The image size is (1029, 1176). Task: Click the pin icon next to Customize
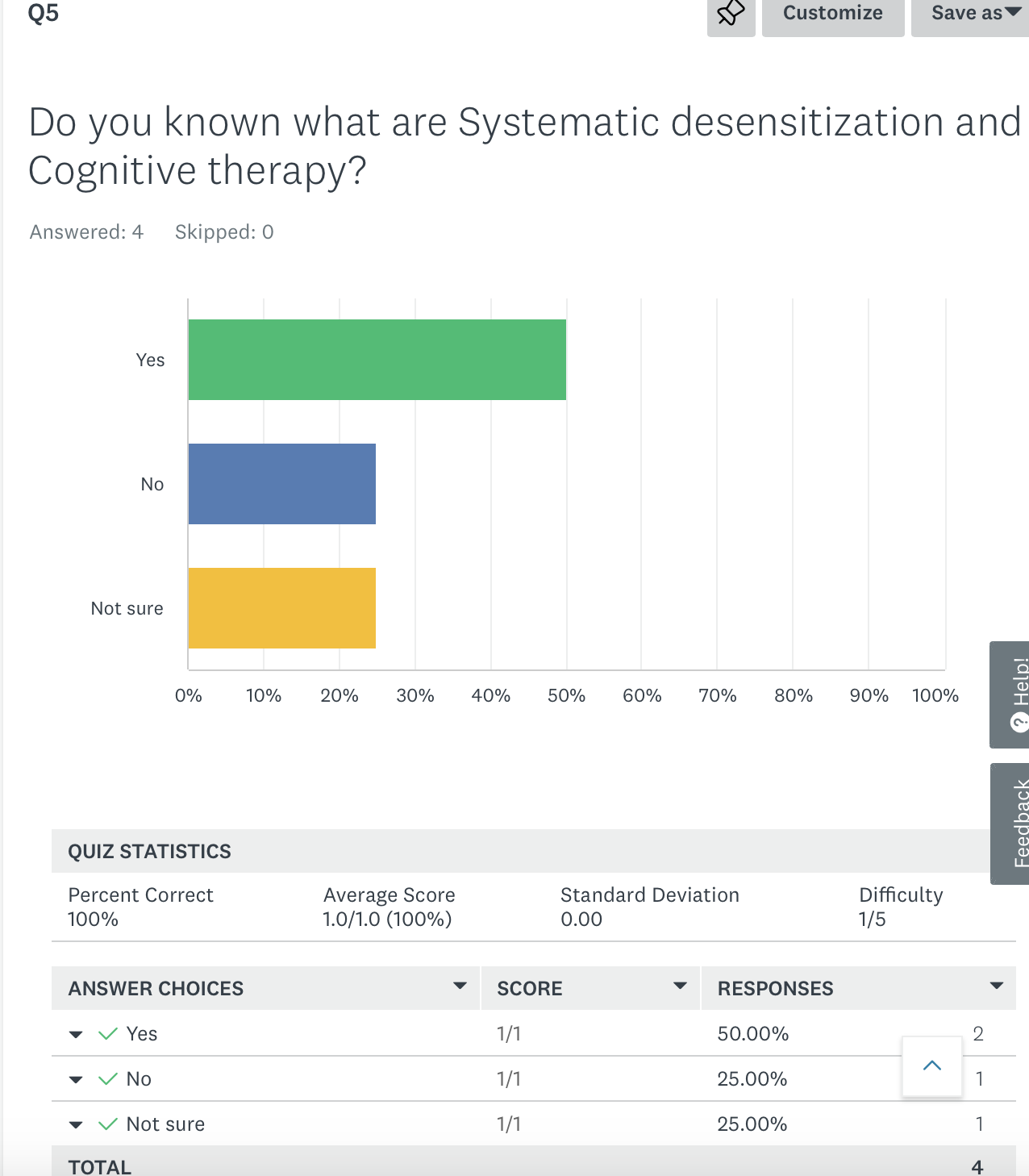tap(731, 14)
